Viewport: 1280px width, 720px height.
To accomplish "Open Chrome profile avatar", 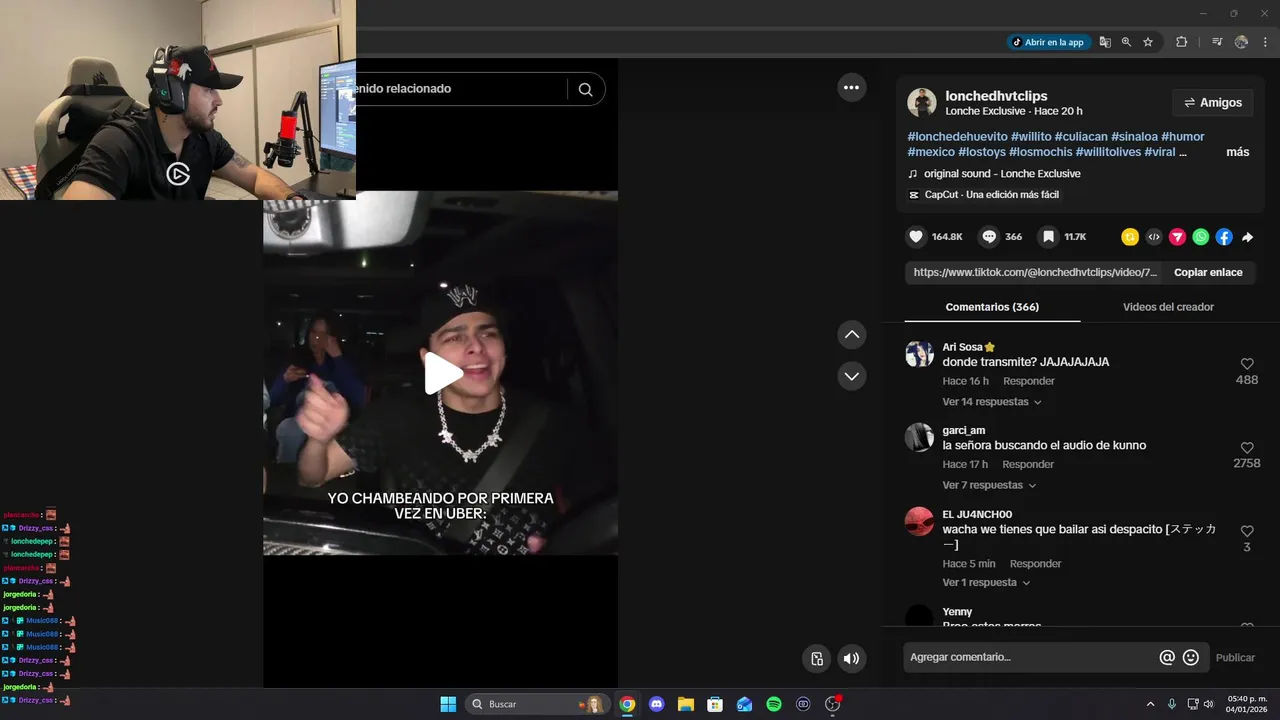I will coord(1241,42).
